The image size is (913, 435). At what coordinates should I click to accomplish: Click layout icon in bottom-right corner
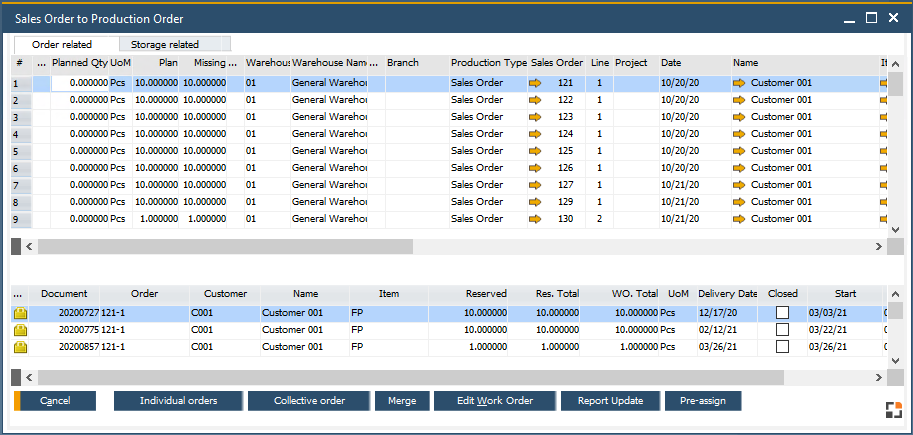click(893, 407)
